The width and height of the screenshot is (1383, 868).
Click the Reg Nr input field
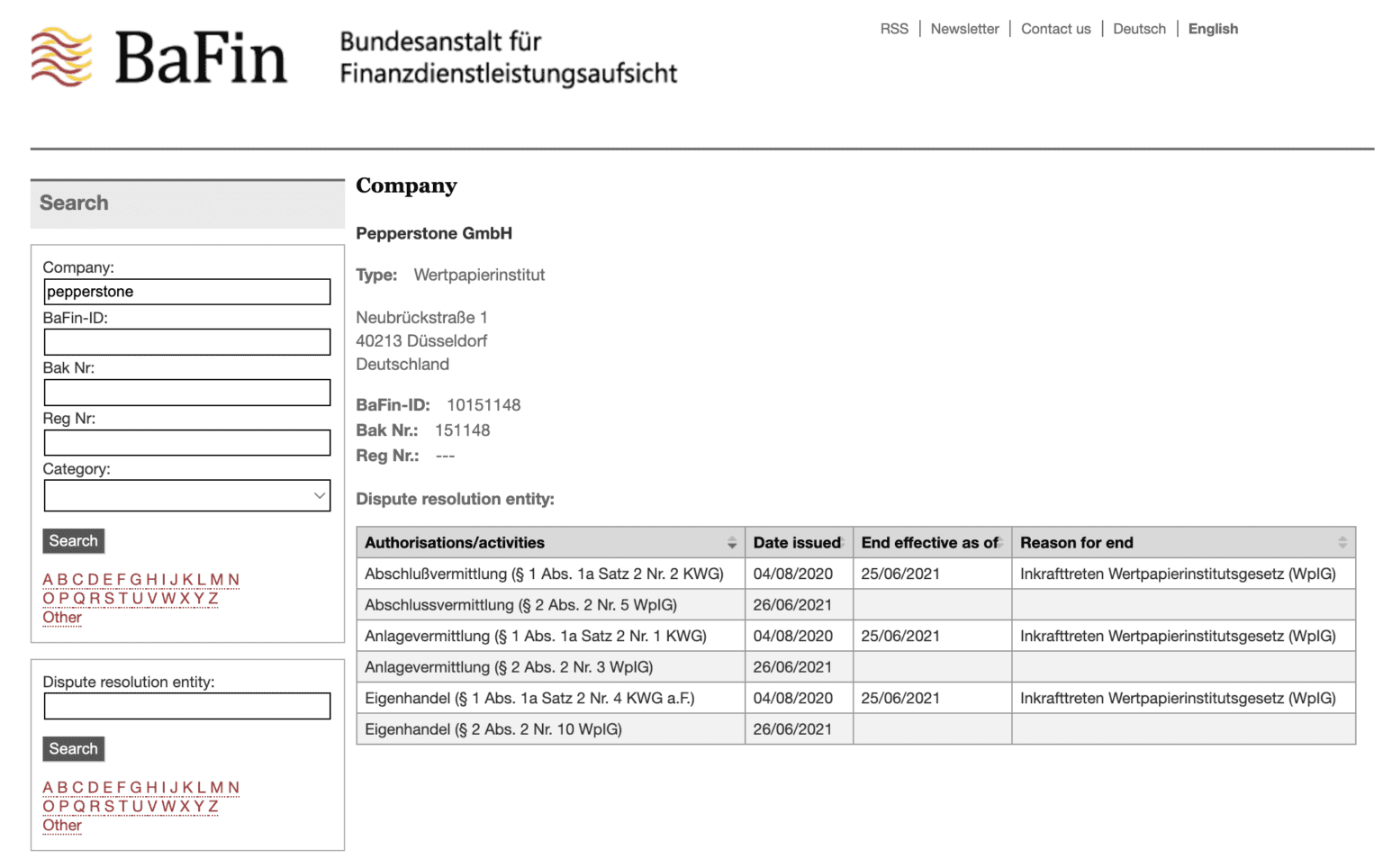pos(186,442)
